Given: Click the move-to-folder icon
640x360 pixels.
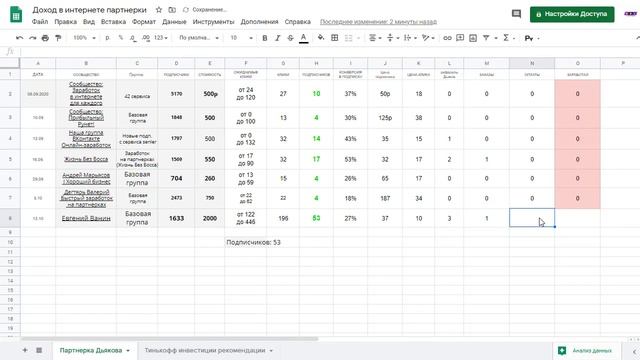Looking at the screenshot, I should pos(172,9).
